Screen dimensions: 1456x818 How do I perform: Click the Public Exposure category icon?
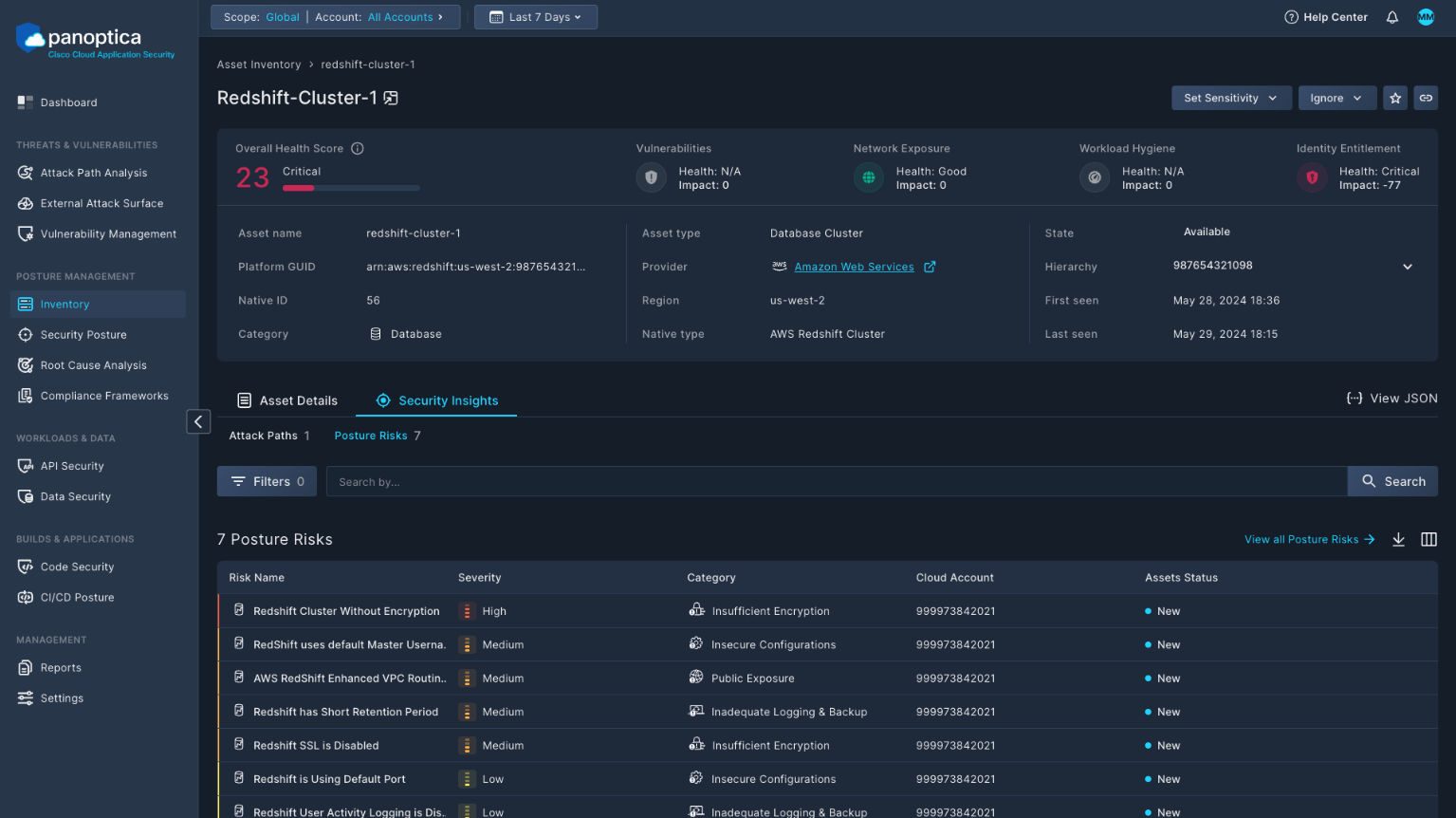[x=696, y=678]
